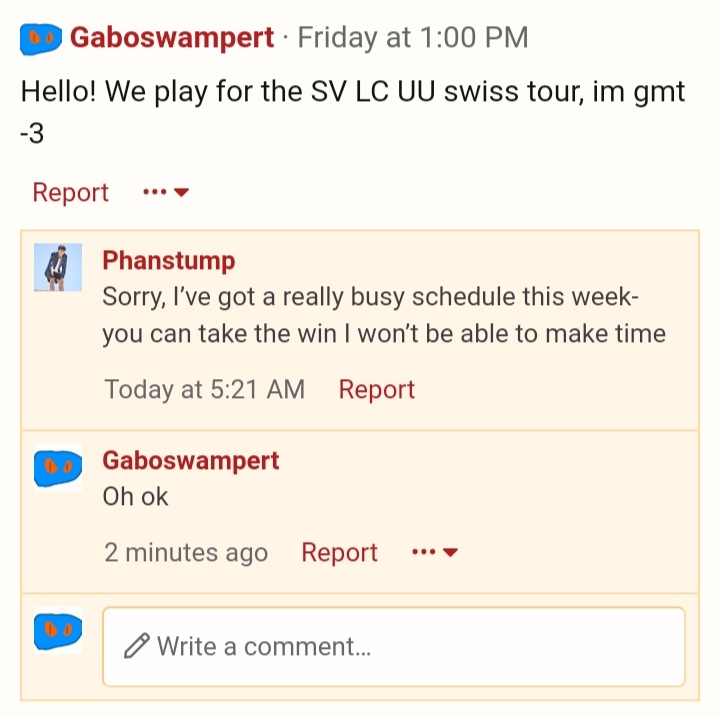
Task: Click the "Today at 5:21 AM" timestamp
Action: click(x=204, y=389)
